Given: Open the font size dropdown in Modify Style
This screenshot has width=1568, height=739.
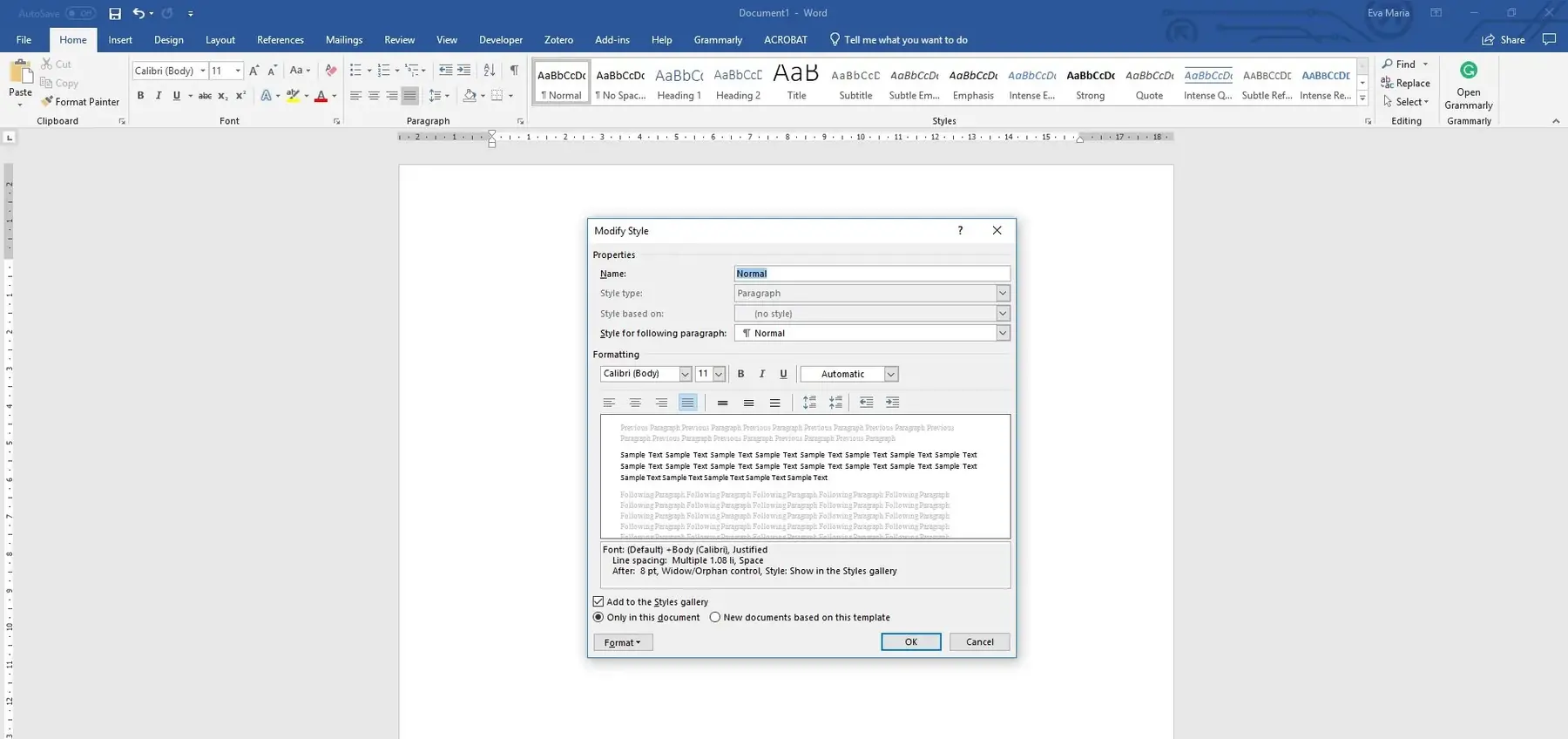Looking at the screenshot, I should click(x=719, y=374).
